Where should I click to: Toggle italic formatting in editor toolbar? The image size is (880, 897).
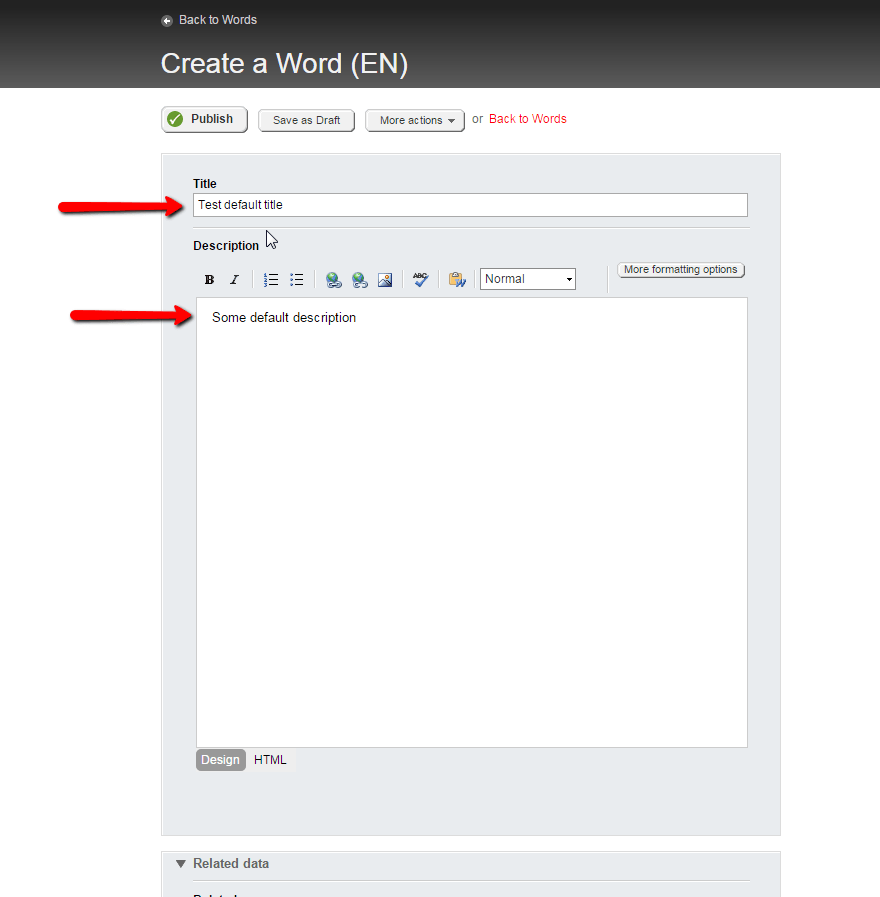pos(234,280)
